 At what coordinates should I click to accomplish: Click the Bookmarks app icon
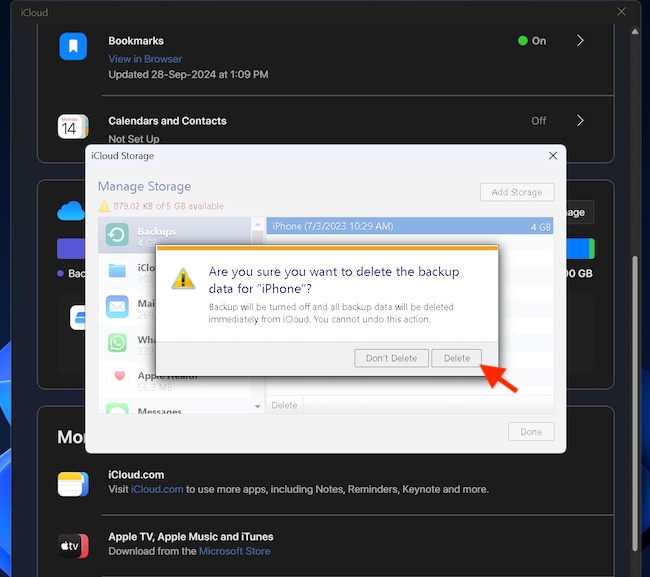73,47
